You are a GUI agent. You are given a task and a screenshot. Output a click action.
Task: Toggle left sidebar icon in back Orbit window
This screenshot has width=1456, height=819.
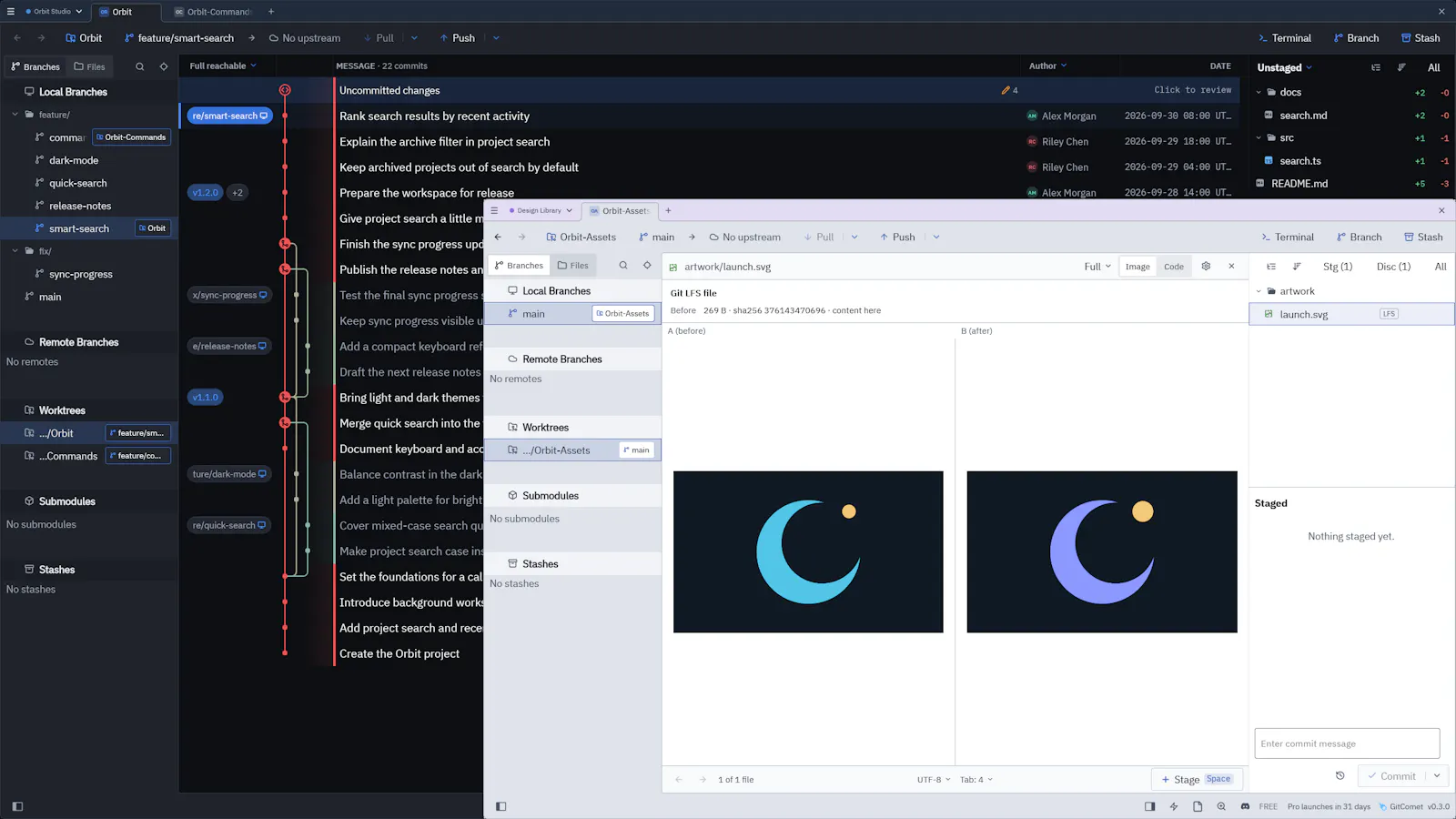17,806
